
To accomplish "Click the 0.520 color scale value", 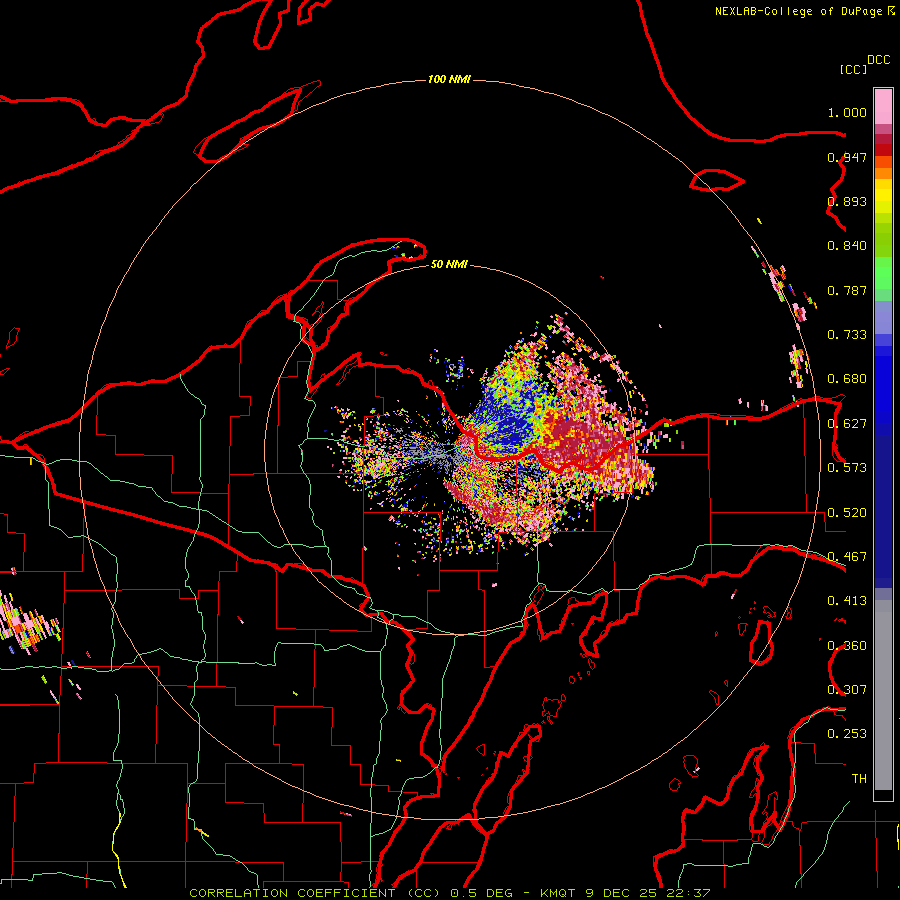I will [x=847, y=513].
